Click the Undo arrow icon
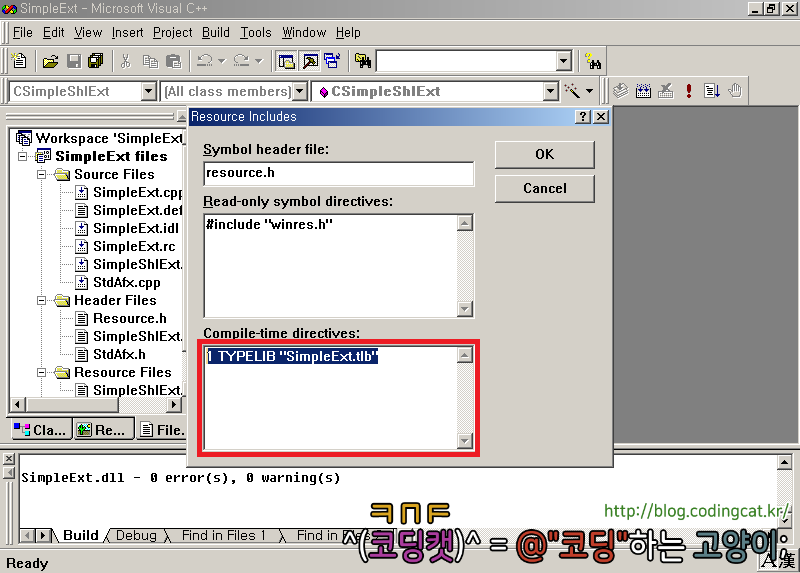Viewport: 800px width, 573px height. [x=205, y=61]
